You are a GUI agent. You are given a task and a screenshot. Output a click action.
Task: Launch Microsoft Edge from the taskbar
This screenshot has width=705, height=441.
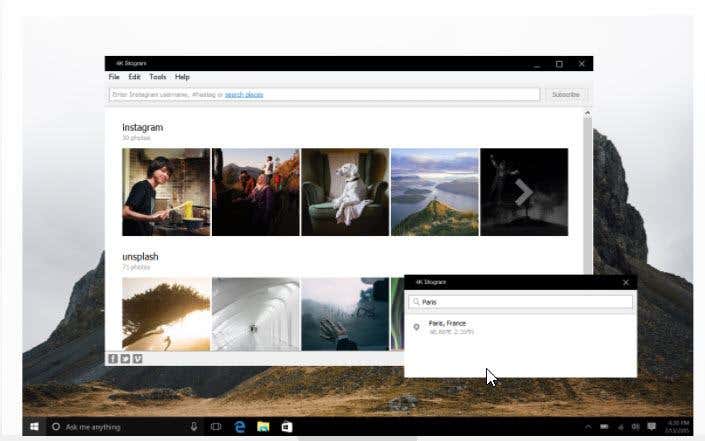tap(240, 427)
